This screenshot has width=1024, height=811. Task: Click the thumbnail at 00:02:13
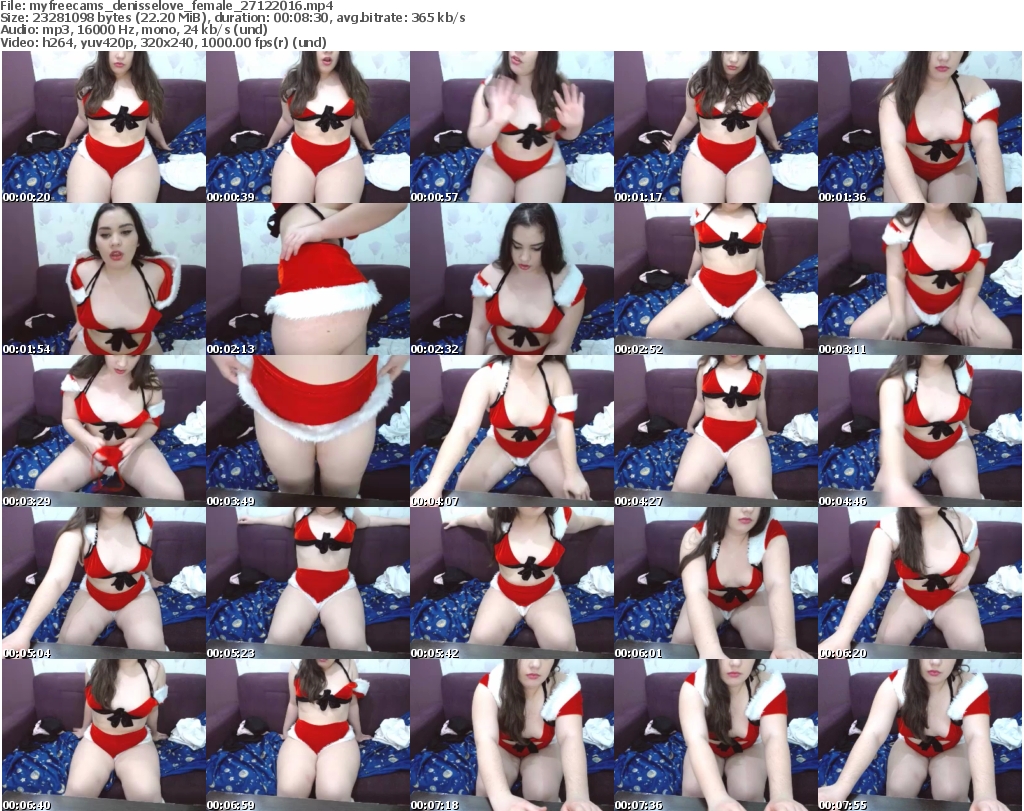(307, 279)
